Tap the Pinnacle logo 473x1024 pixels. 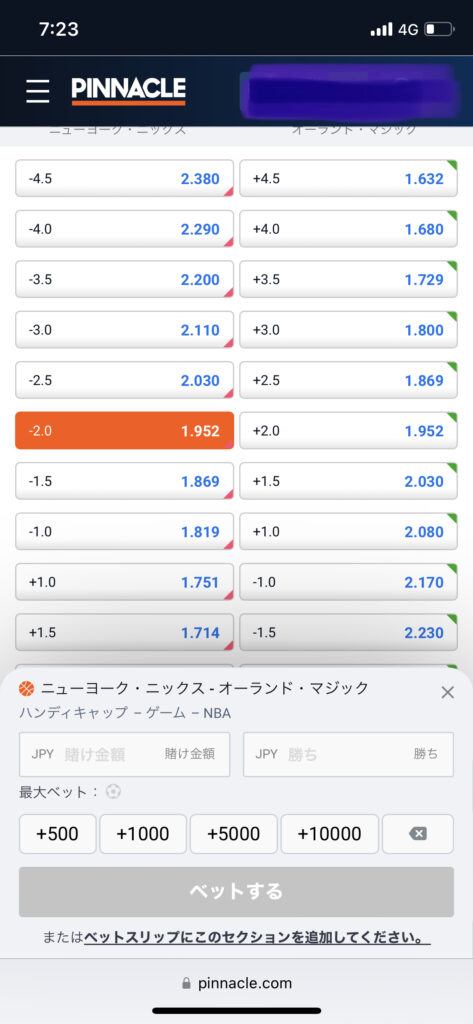tap(129, 91)
